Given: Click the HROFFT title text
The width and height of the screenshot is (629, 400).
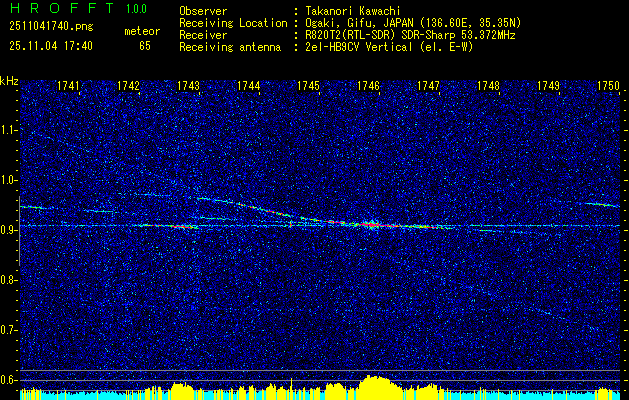Looking at the screenshot, I should 62,8.
